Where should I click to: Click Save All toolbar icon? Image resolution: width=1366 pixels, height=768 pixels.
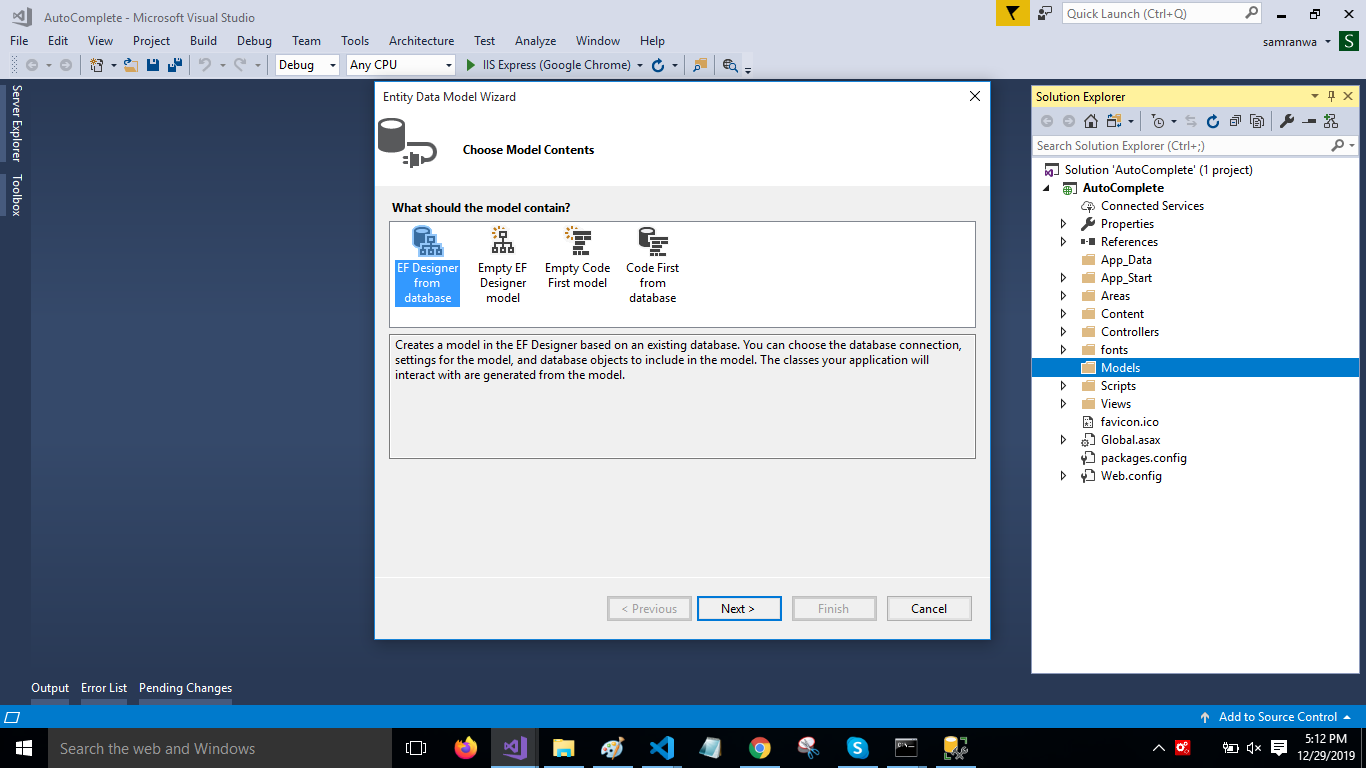[174, 65]
